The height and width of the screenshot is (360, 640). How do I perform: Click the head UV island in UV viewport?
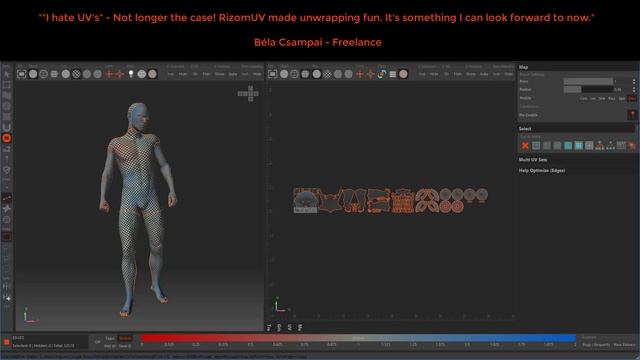305,200
